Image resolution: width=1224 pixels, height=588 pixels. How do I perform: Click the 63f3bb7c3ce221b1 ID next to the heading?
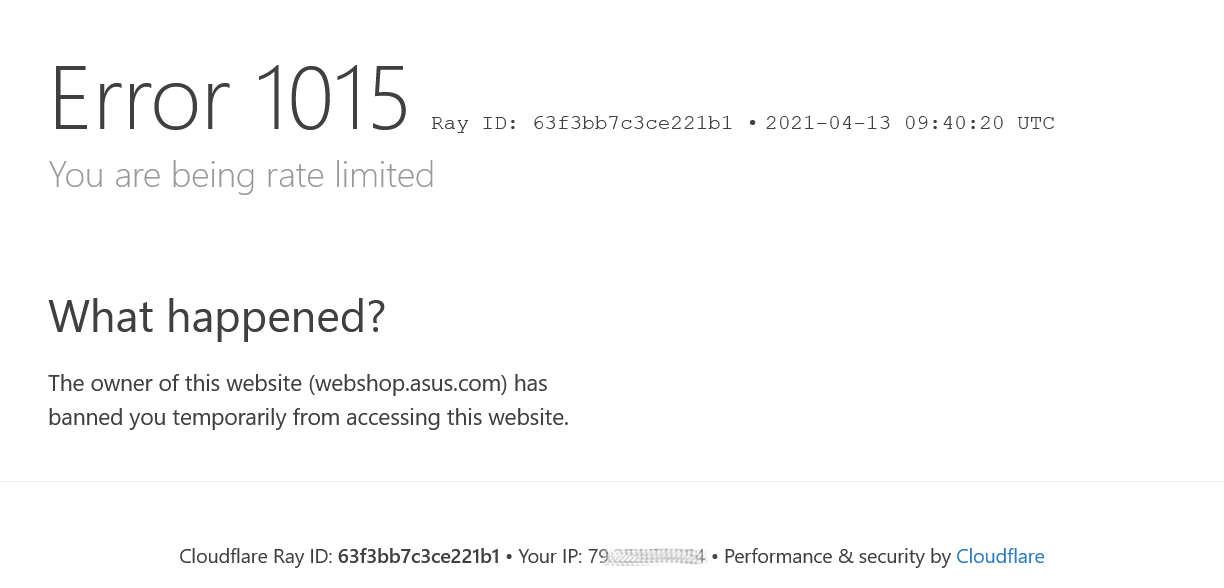pos(633,123)
